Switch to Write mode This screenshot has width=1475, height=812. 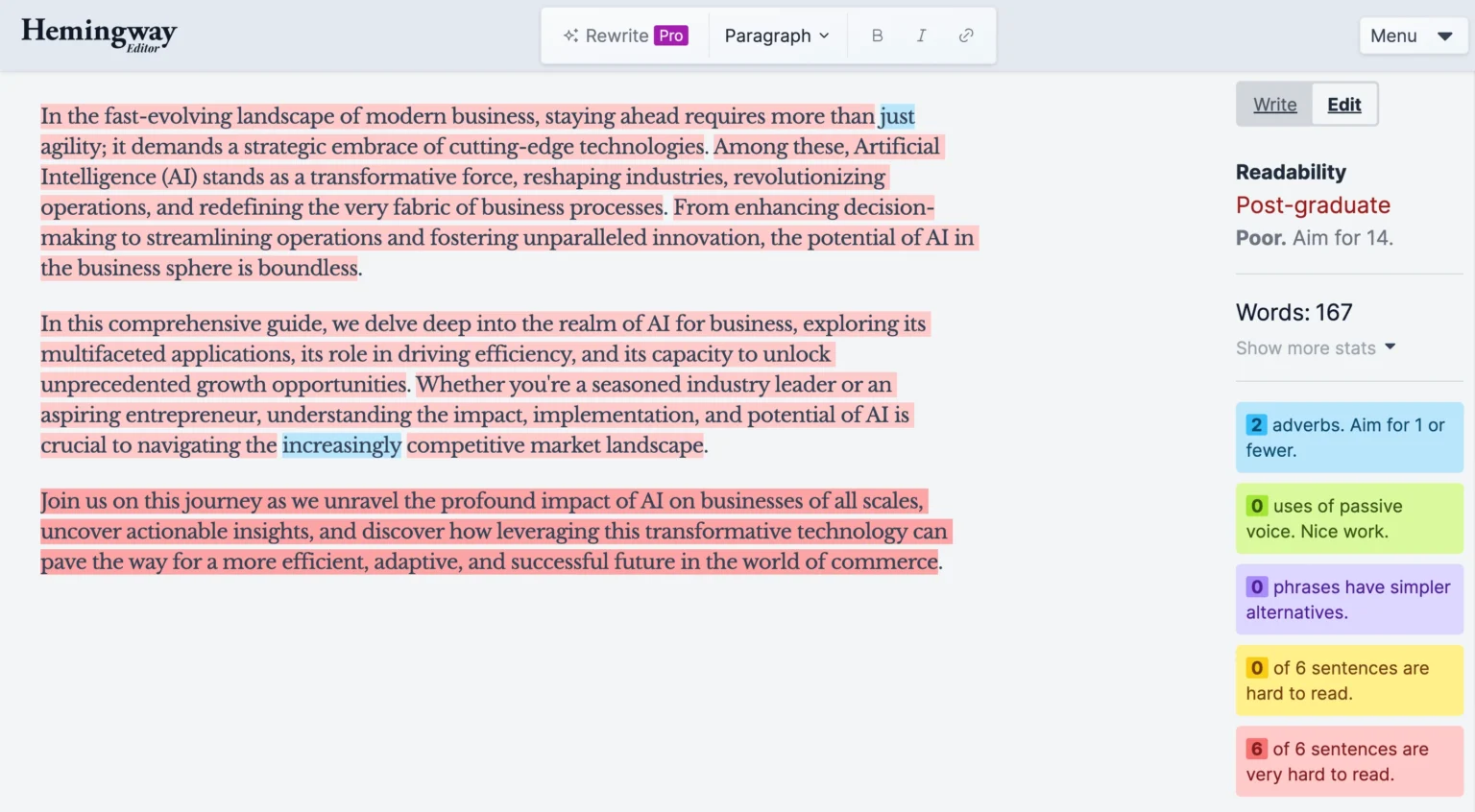tap(1274, 105)
